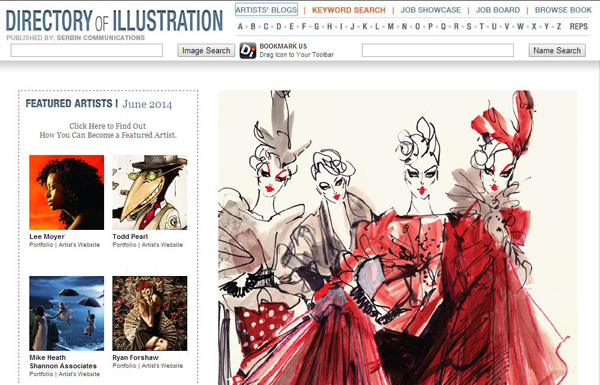This screenshot has width=600, height=385.
Task: Browse artists under letter J
Action: pyautogui.click(x=352, y=26)
